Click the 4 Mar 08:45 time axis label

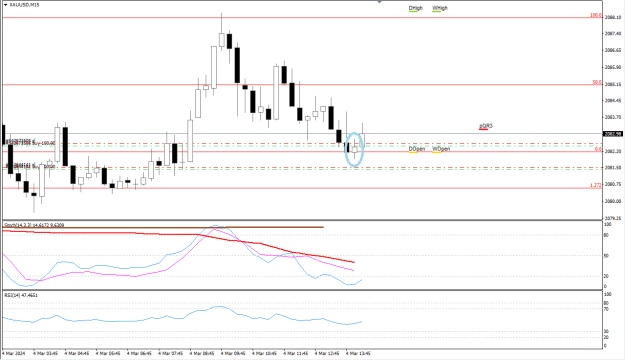pyautogui.click(x=202, y=353)
